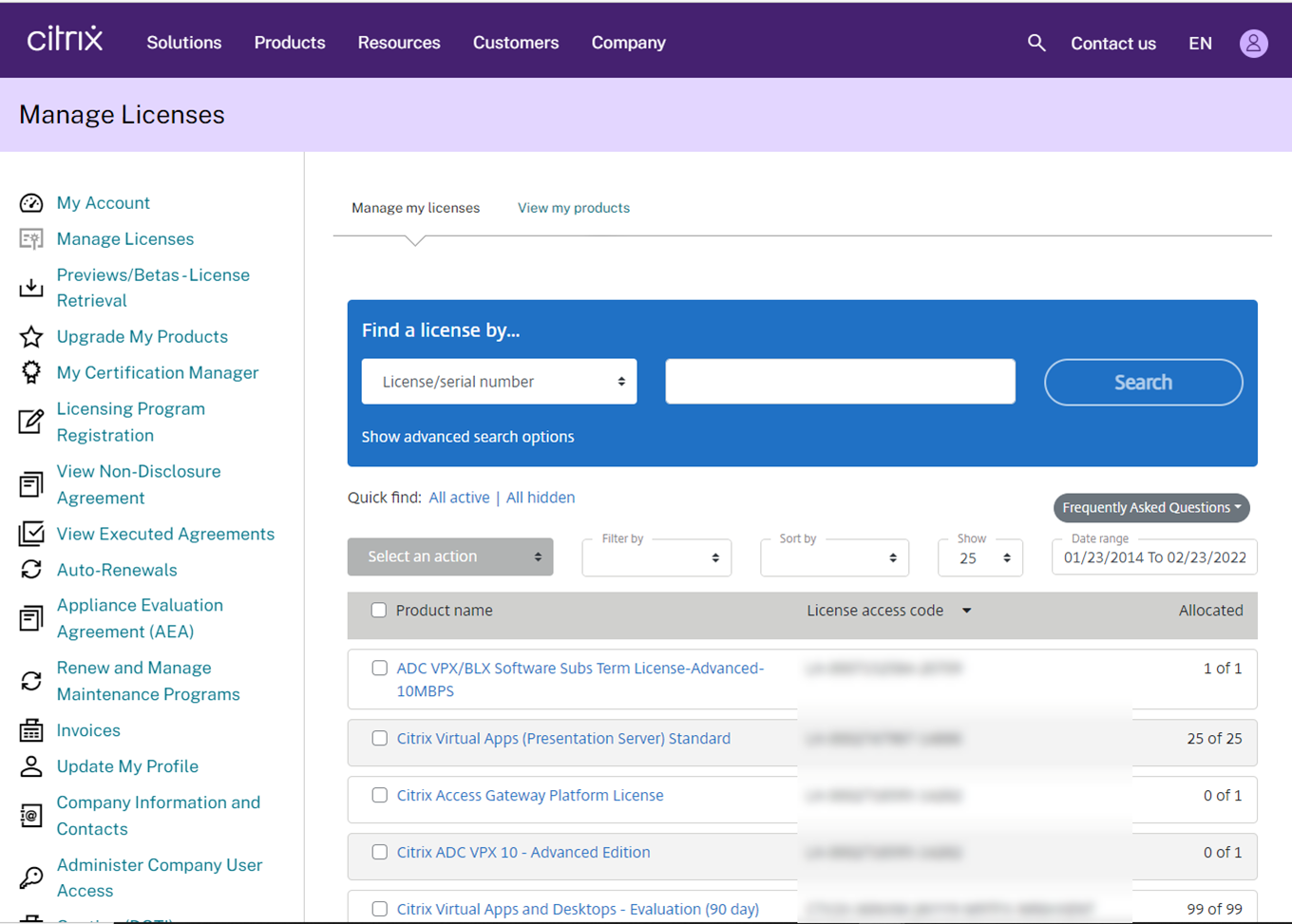
Task: Check the Citrix ADC VPX 10 row
Action: (x=379, y=853)
